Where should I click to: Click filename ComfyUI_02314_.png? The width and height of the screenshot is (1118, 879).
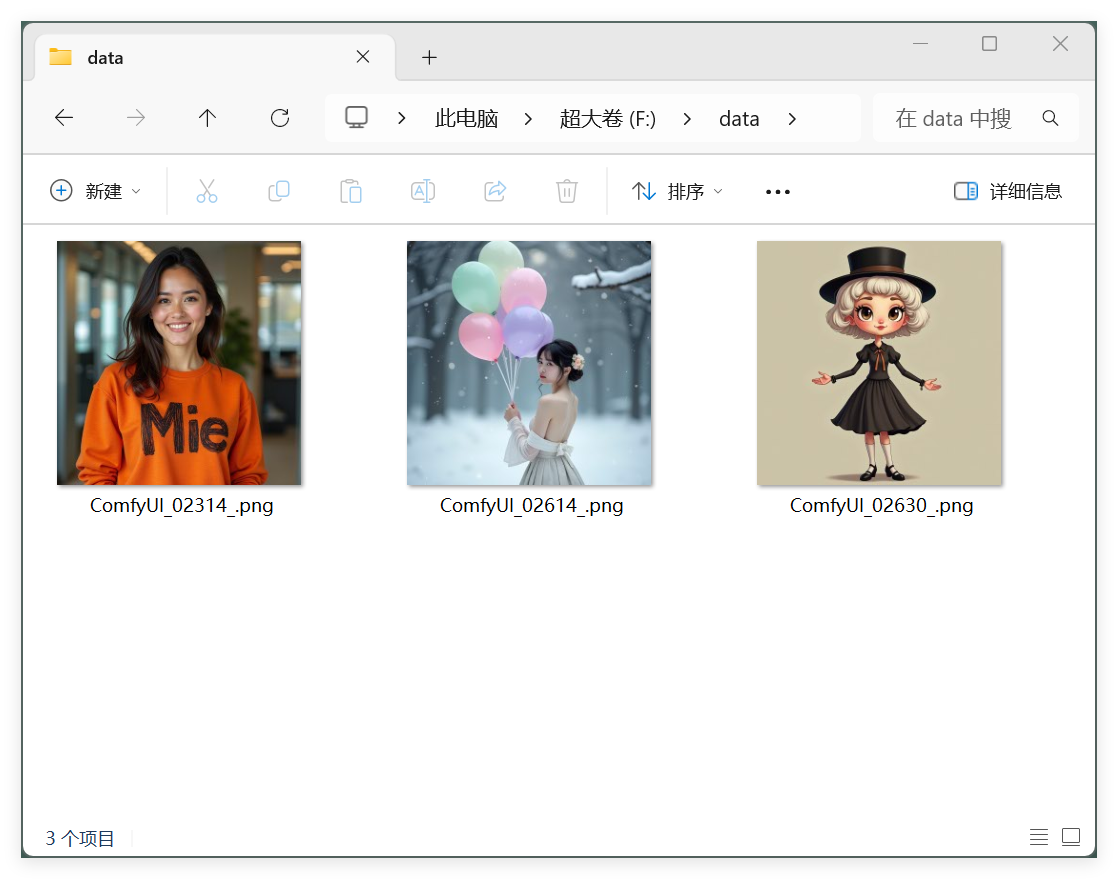[x=181, y=505]
